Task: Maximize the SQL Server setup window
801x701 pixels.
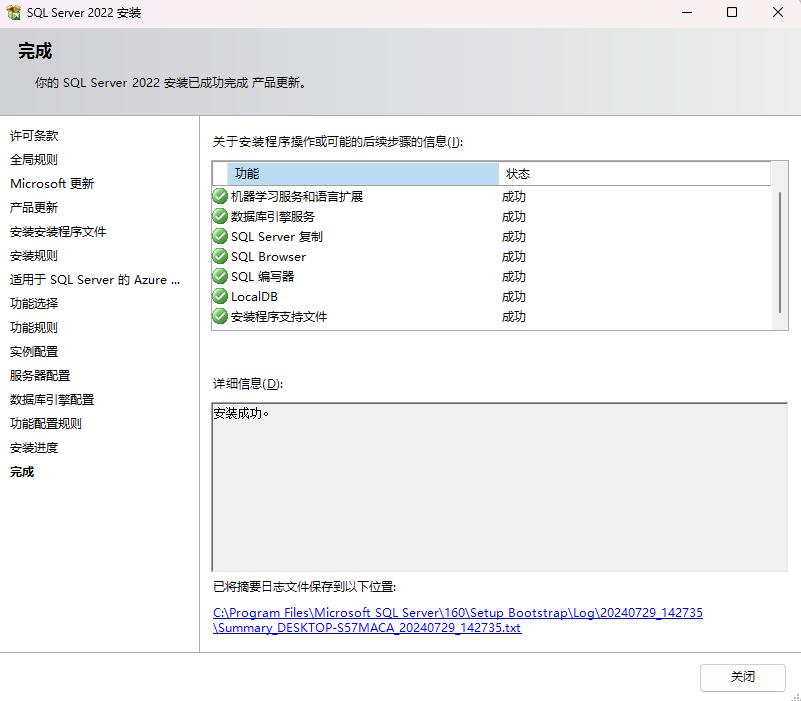Action: coord(732,13)
